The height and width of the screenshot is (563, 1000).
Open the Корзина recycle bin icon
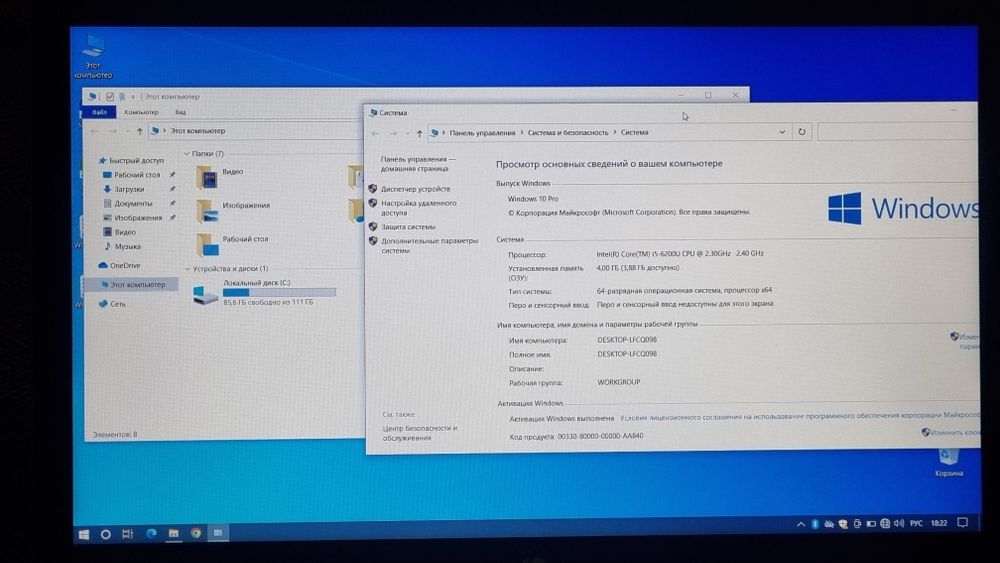tap(949, 463)
